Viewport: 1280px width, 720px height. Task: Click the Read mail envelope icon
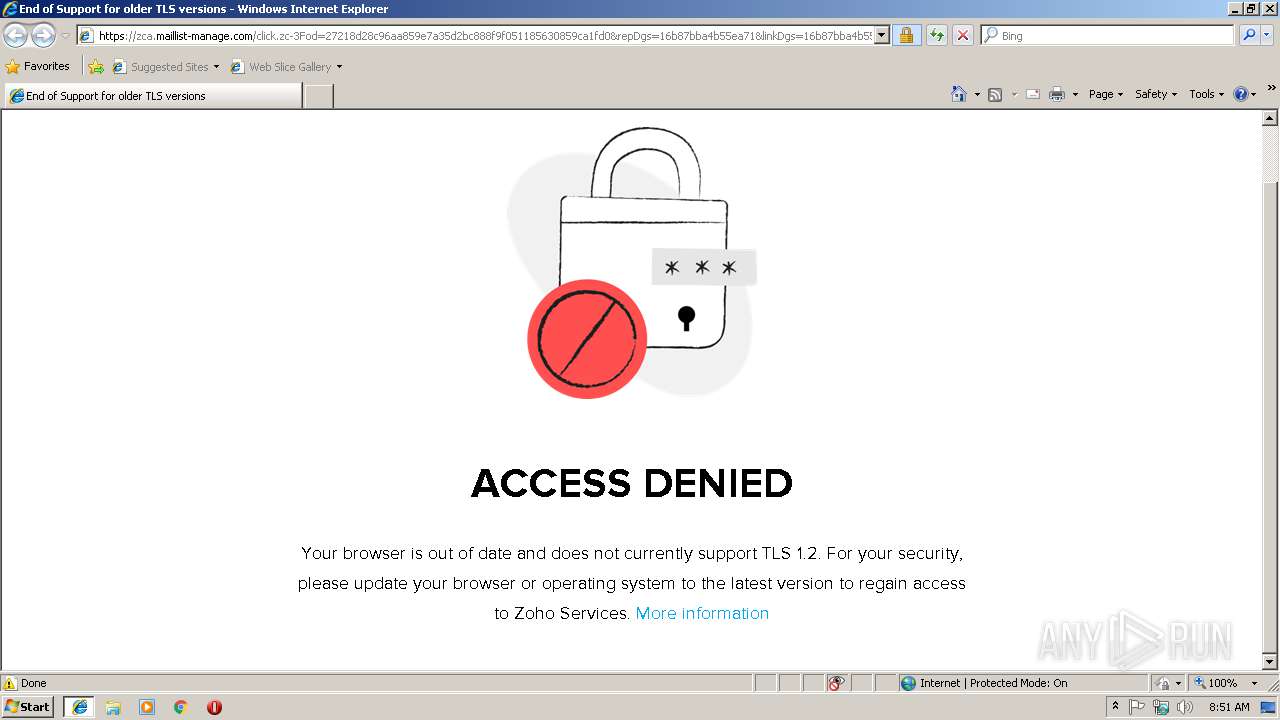point(1033,94)
